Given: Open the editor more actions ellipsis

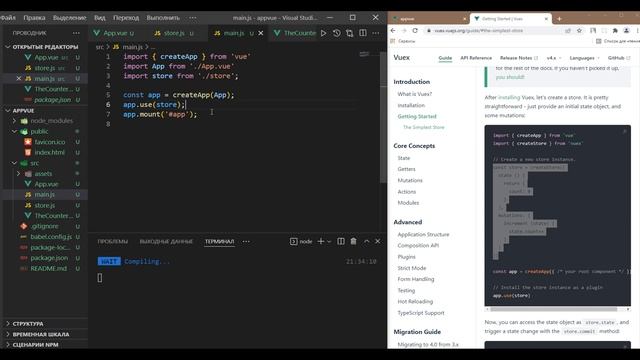Looking at the screenshot, I should pyautogui.click(x=376, y=33).
